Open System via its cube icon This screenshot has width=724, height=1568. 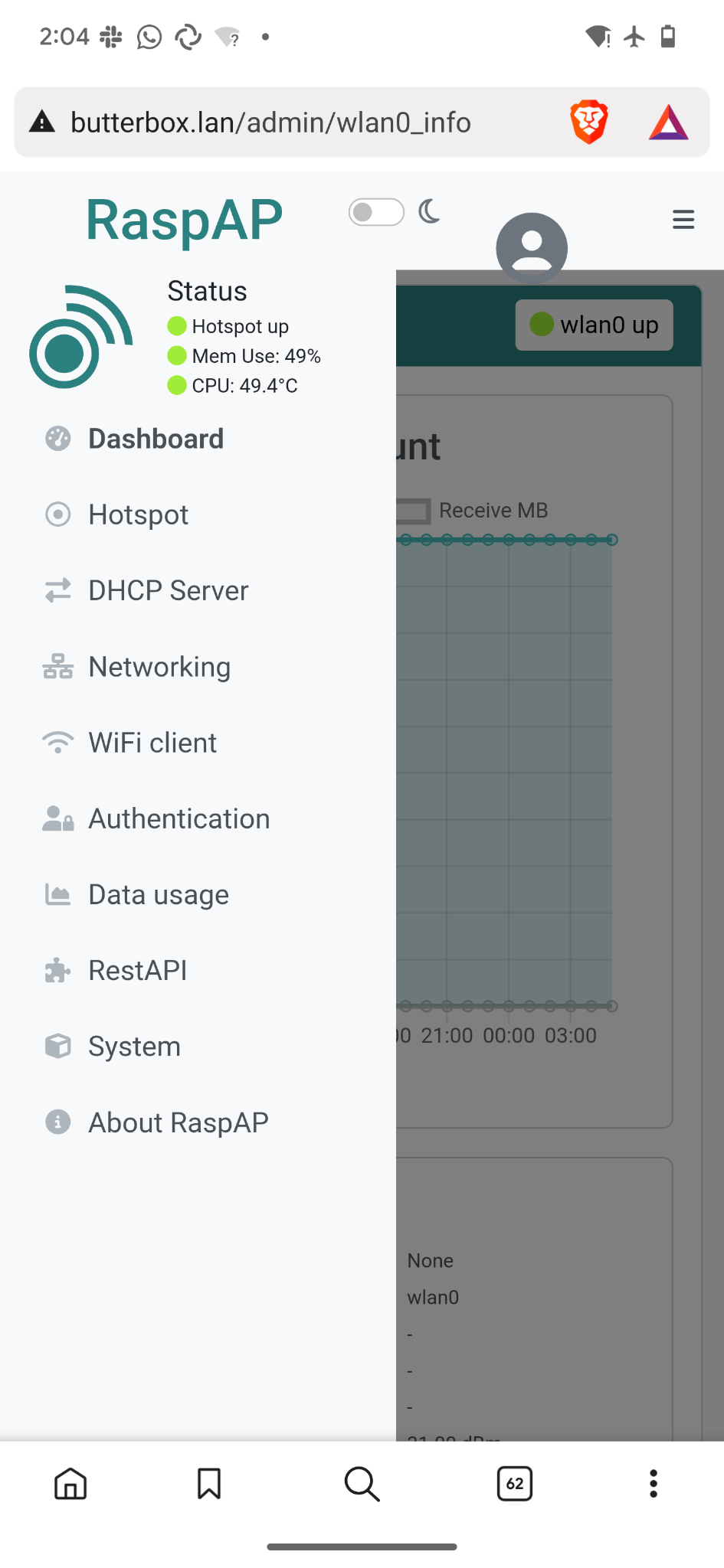(57, 1046)
